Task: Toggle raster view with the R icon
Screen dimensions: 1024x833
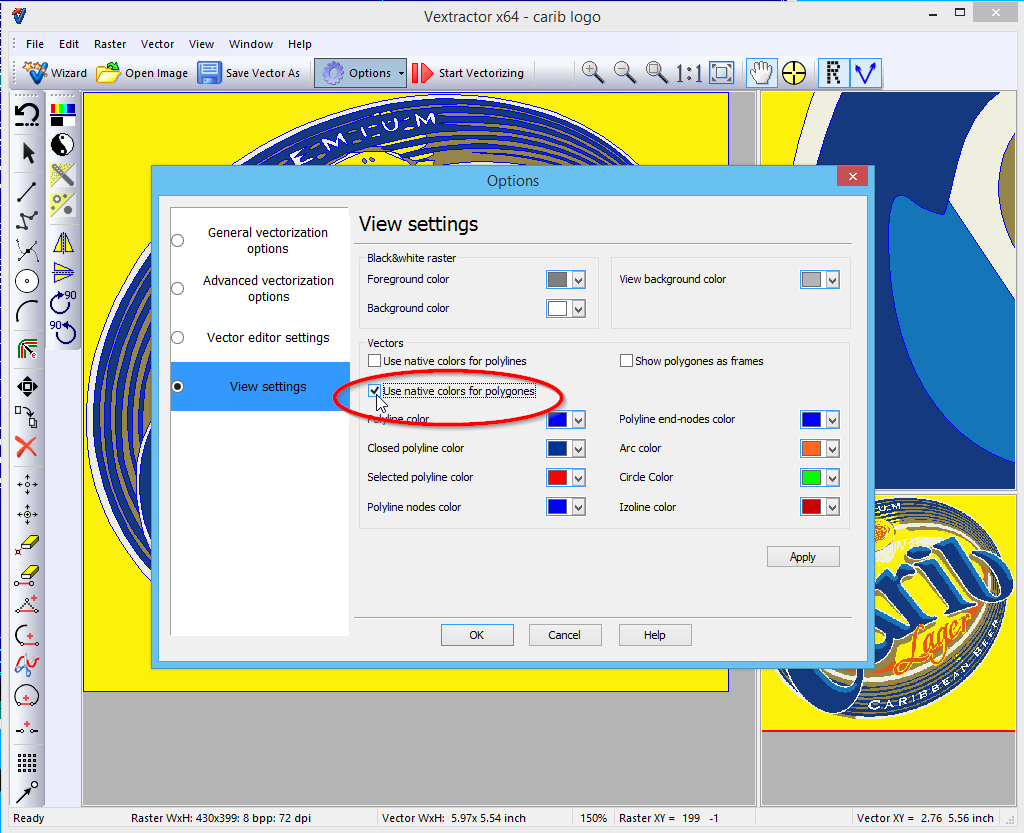Action: [832, 72]
